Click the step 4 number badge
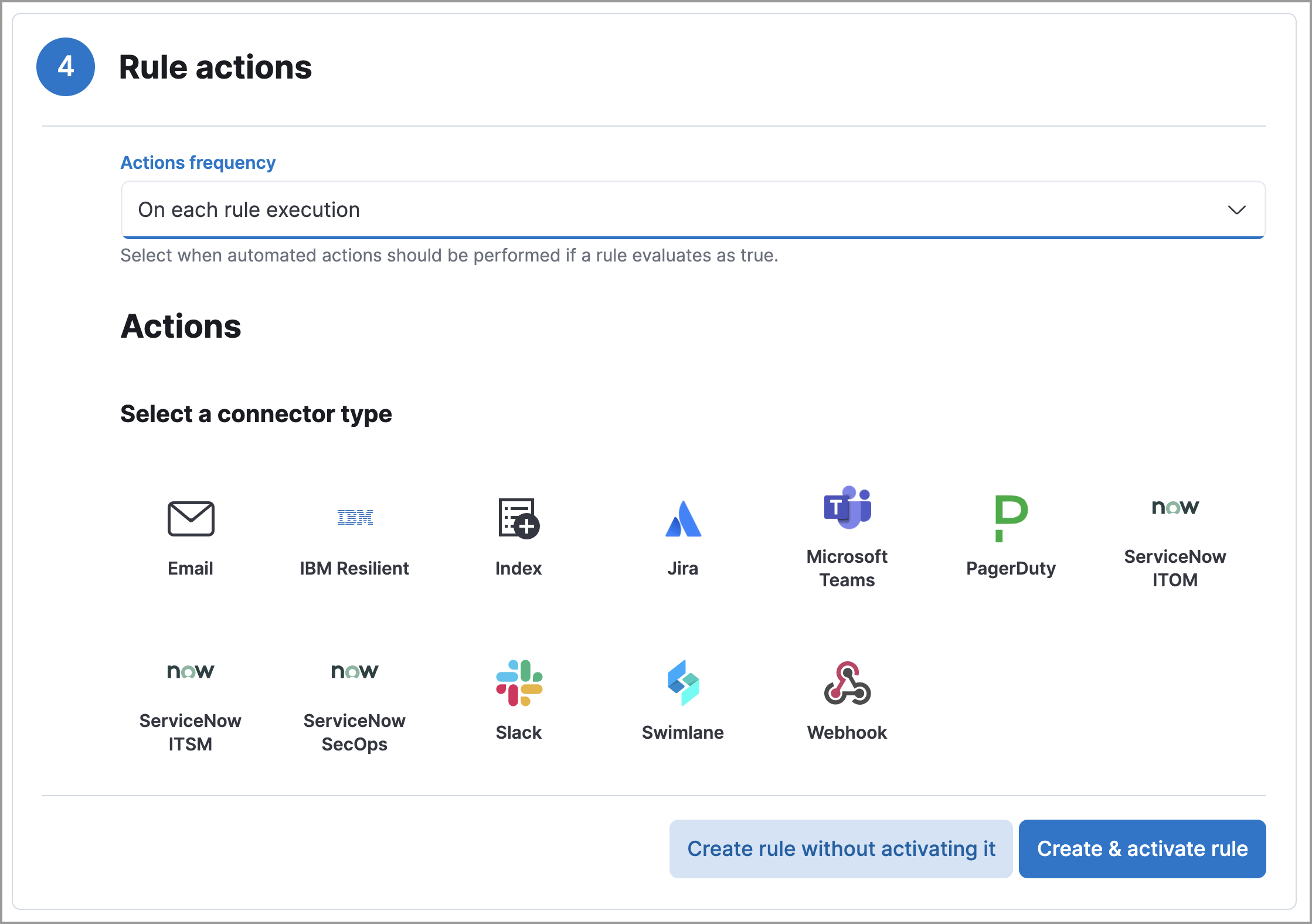1312x924 pixels. (x=65, y=67)
